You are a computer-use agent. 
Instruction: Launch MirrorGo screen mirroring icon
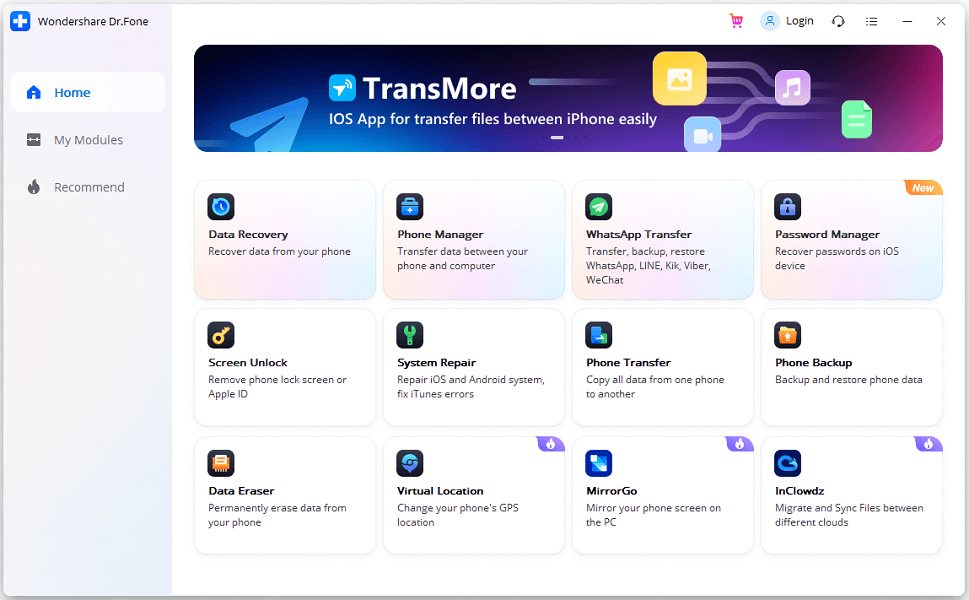[x=598, y=463]
